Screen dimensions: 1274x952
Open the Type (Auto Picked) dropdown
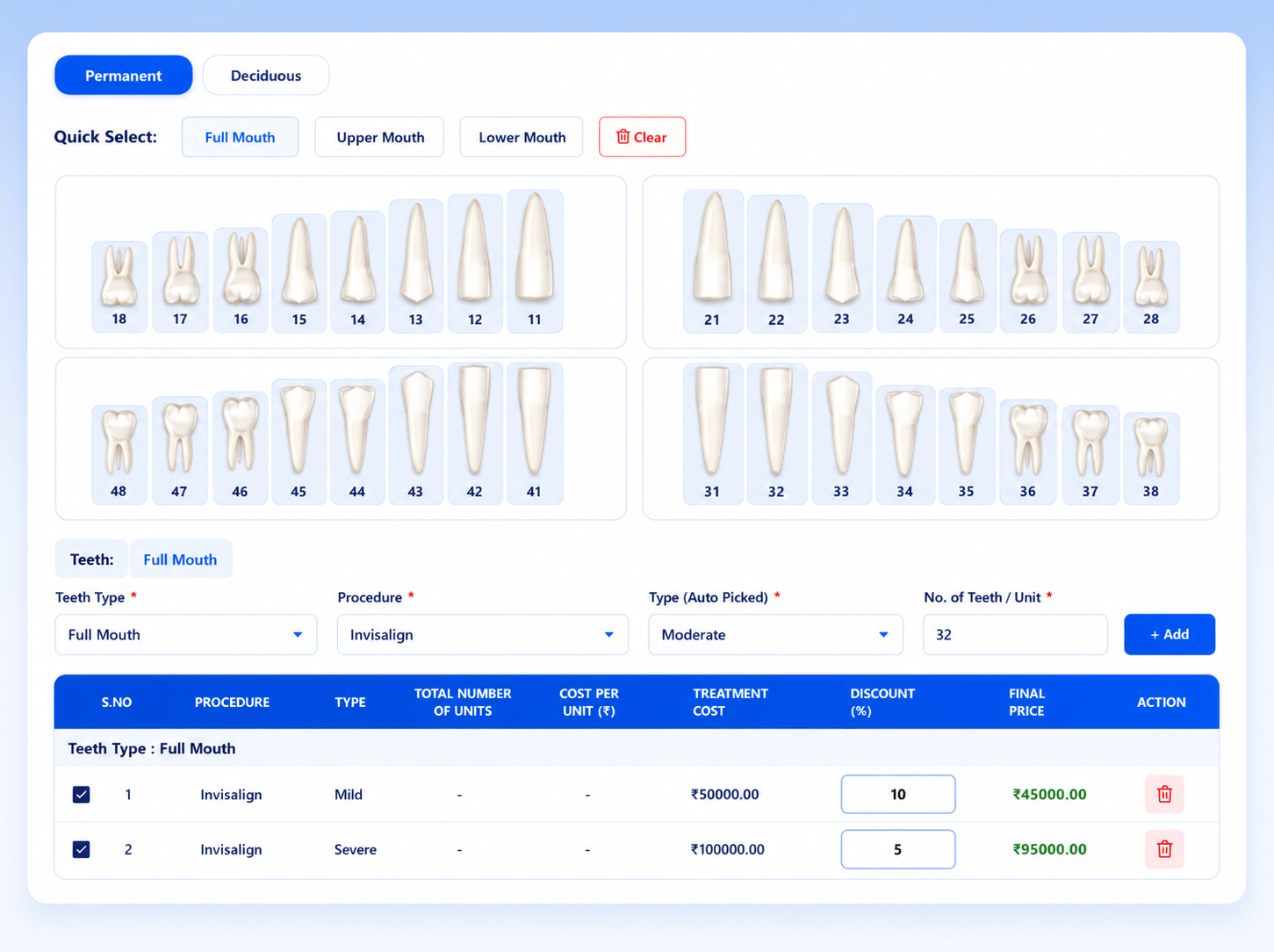[775, 634]
